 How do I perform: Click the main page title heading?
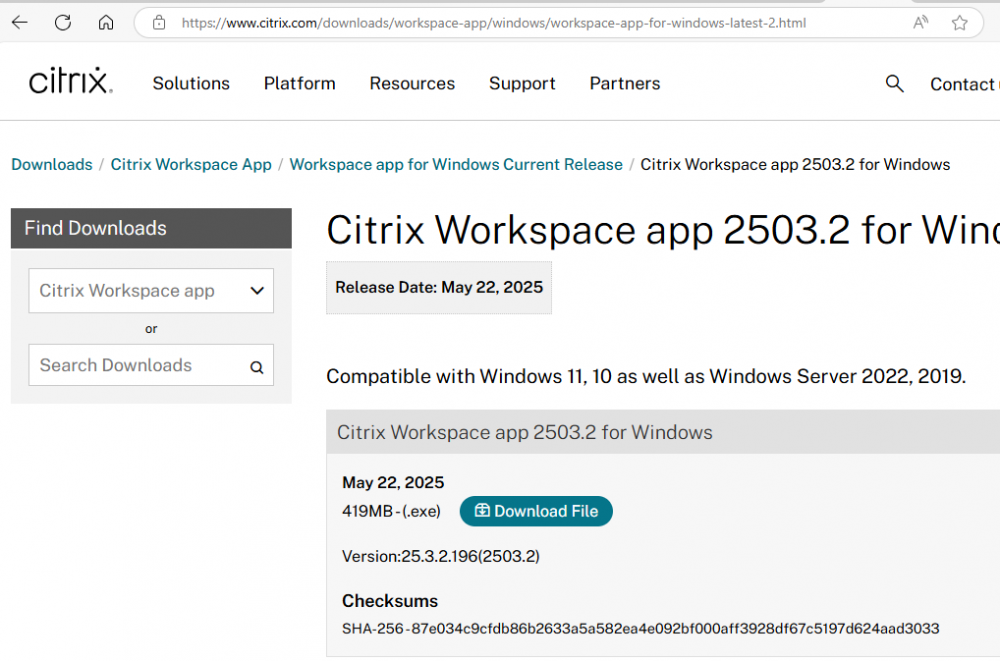click(x=663, y=230)
